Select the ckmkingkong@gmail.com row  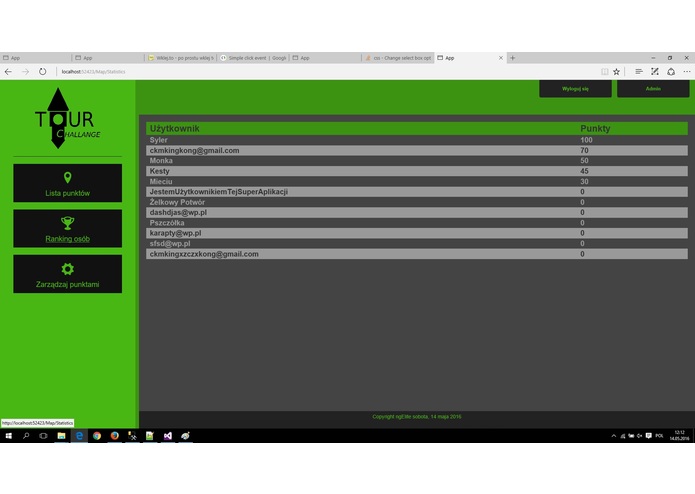[x=417, y=151]
